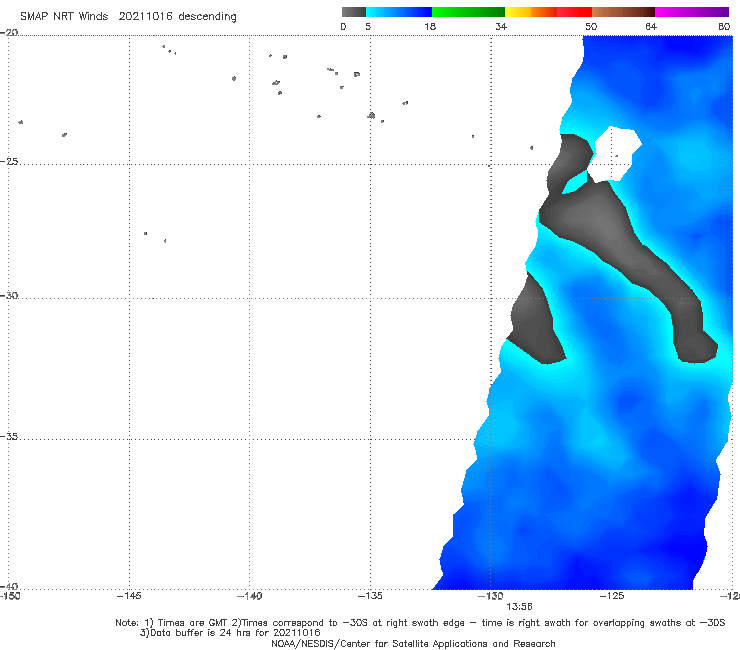Click the small gray low-wind patch near -30 latitude
The height and width of the screenshot is (650, 740).
(x=536, y=321)
